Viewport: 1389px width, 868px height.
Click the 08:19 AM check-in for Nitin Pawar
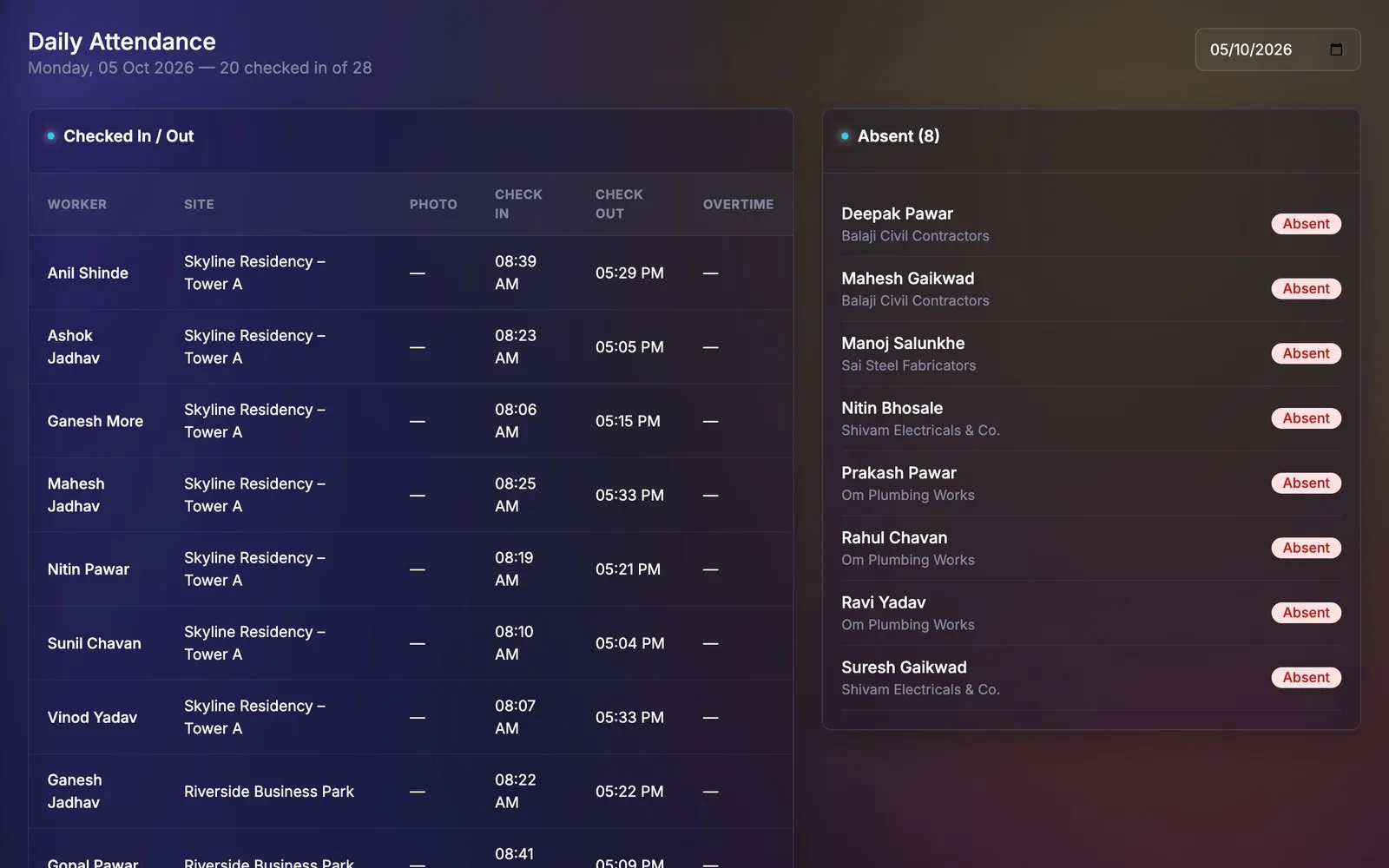click(x=514, y=569)
